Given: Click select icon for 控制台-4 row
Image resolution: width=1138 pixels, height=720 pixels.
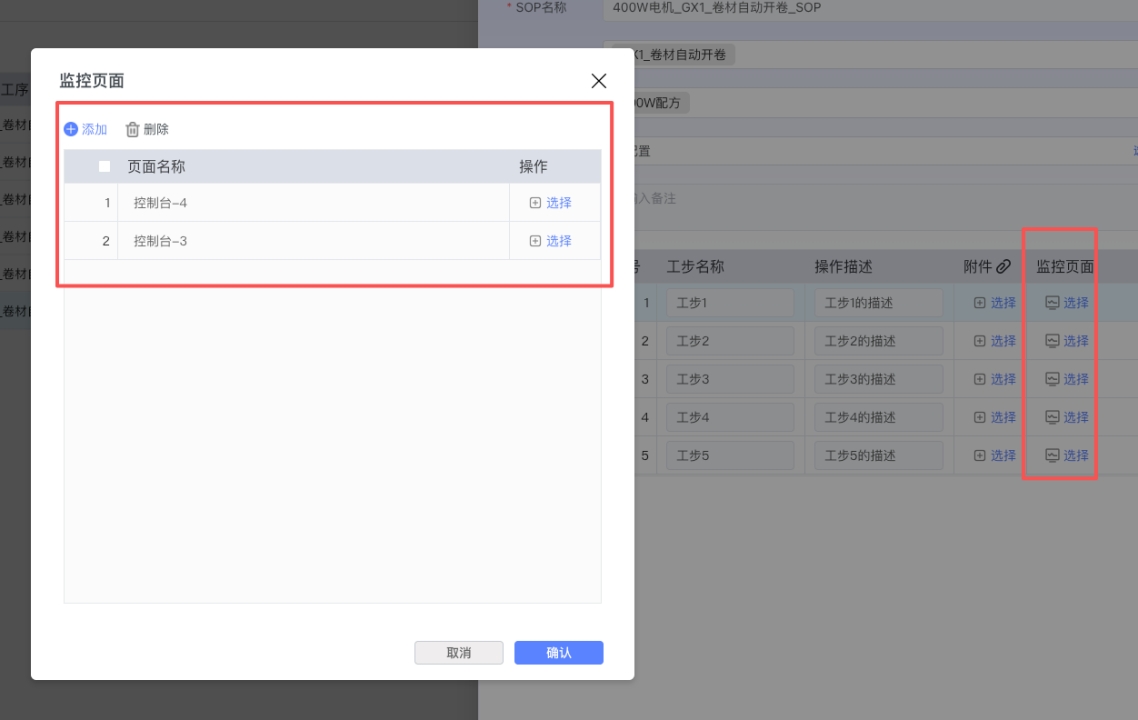Looking at the screenshot, I should [x=535, y=203].
